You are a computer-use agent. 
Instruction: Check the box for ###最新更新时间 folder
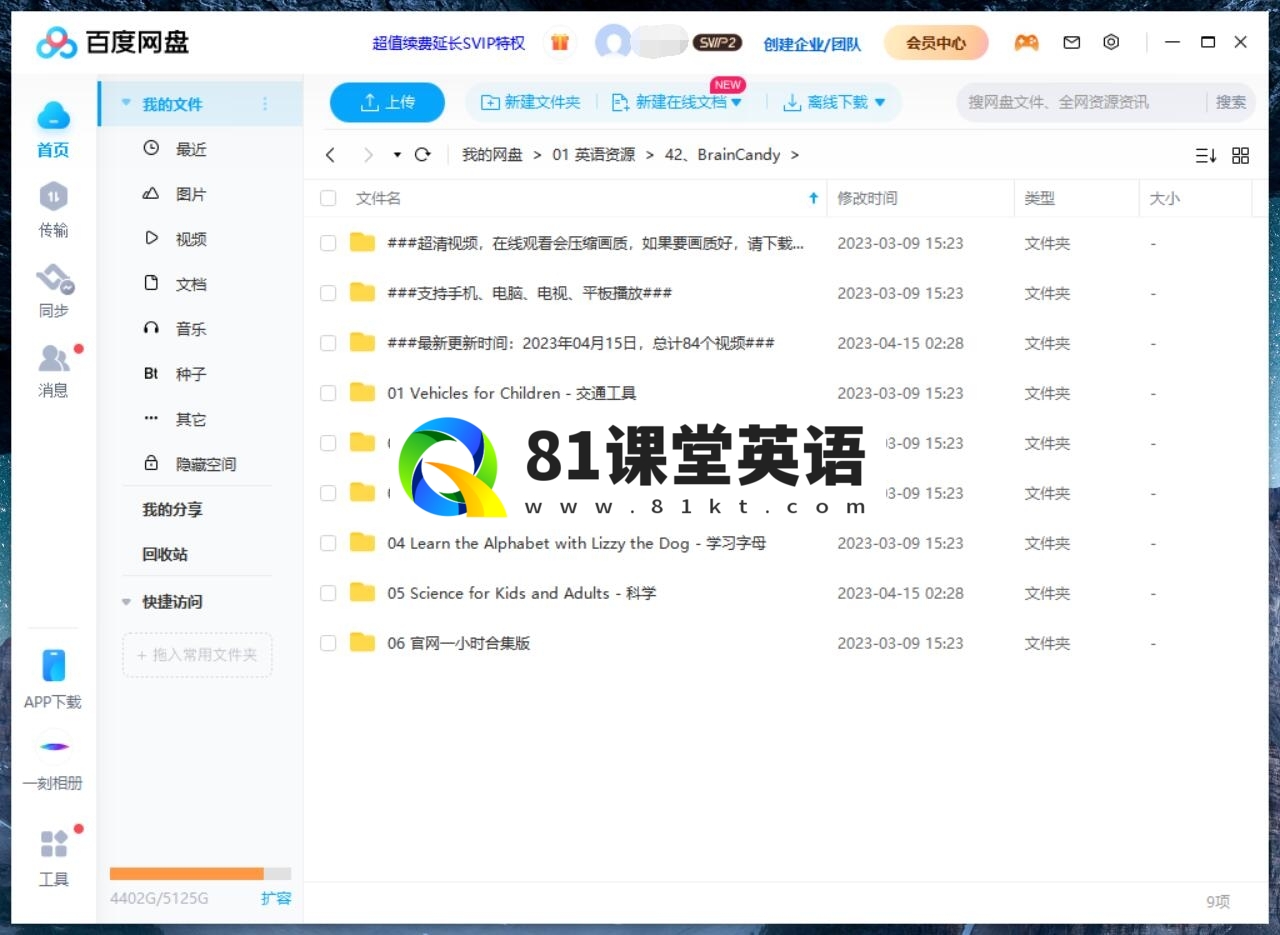328,343
